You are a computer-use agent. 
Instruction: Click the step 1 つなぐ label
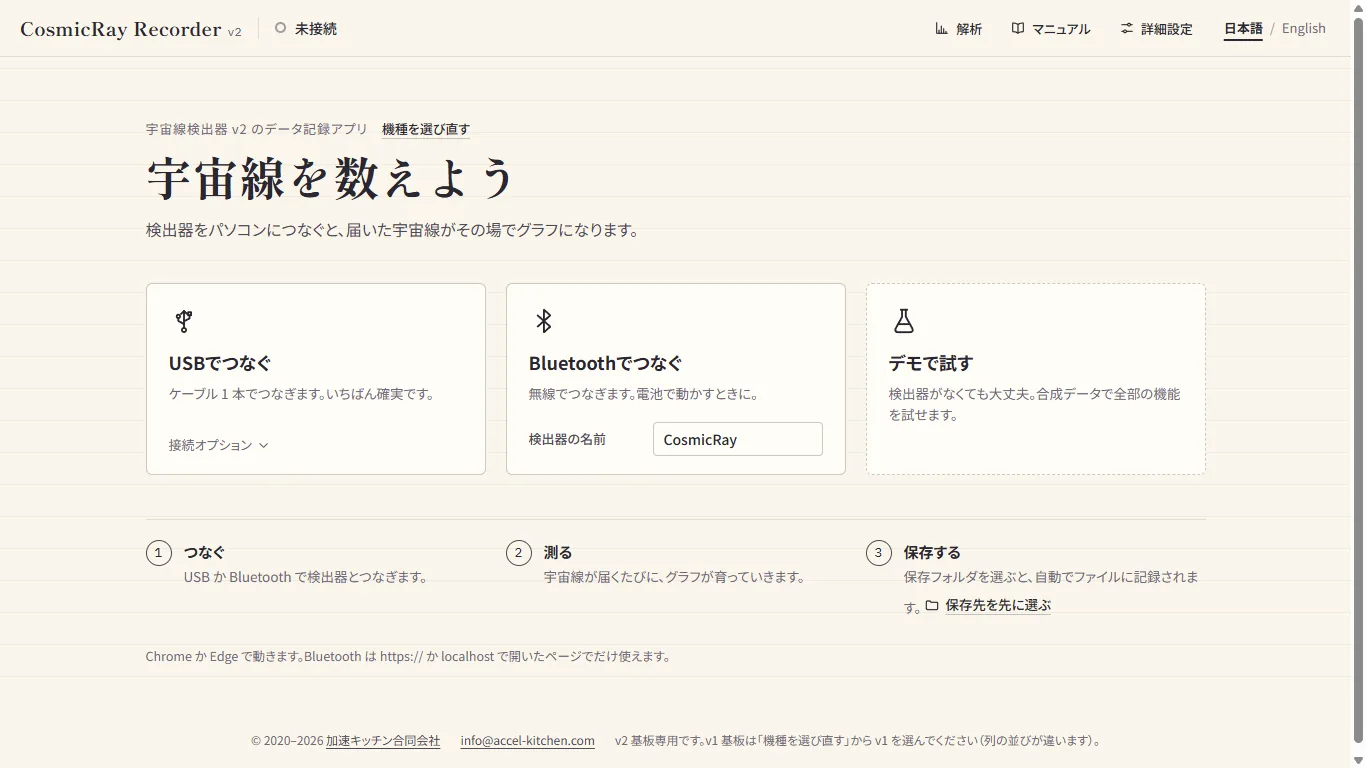[x=204, y=552]
